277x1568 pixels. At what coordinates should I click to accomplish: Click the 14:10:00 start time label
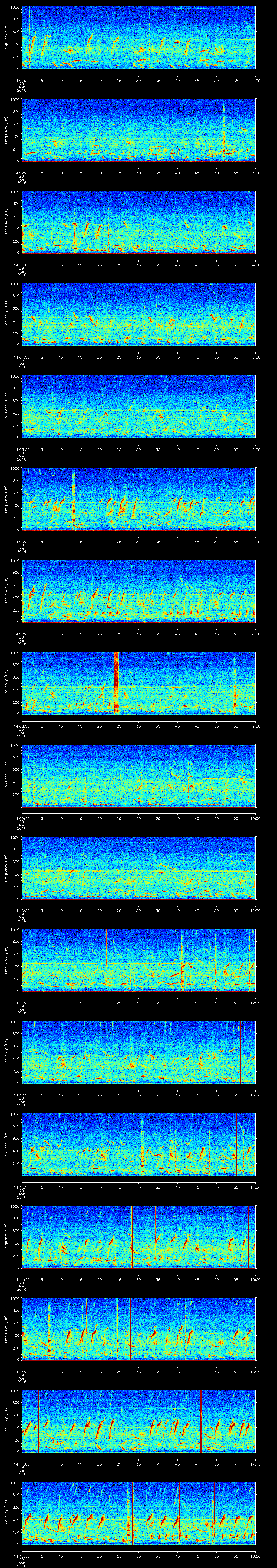tap(21, 910)
